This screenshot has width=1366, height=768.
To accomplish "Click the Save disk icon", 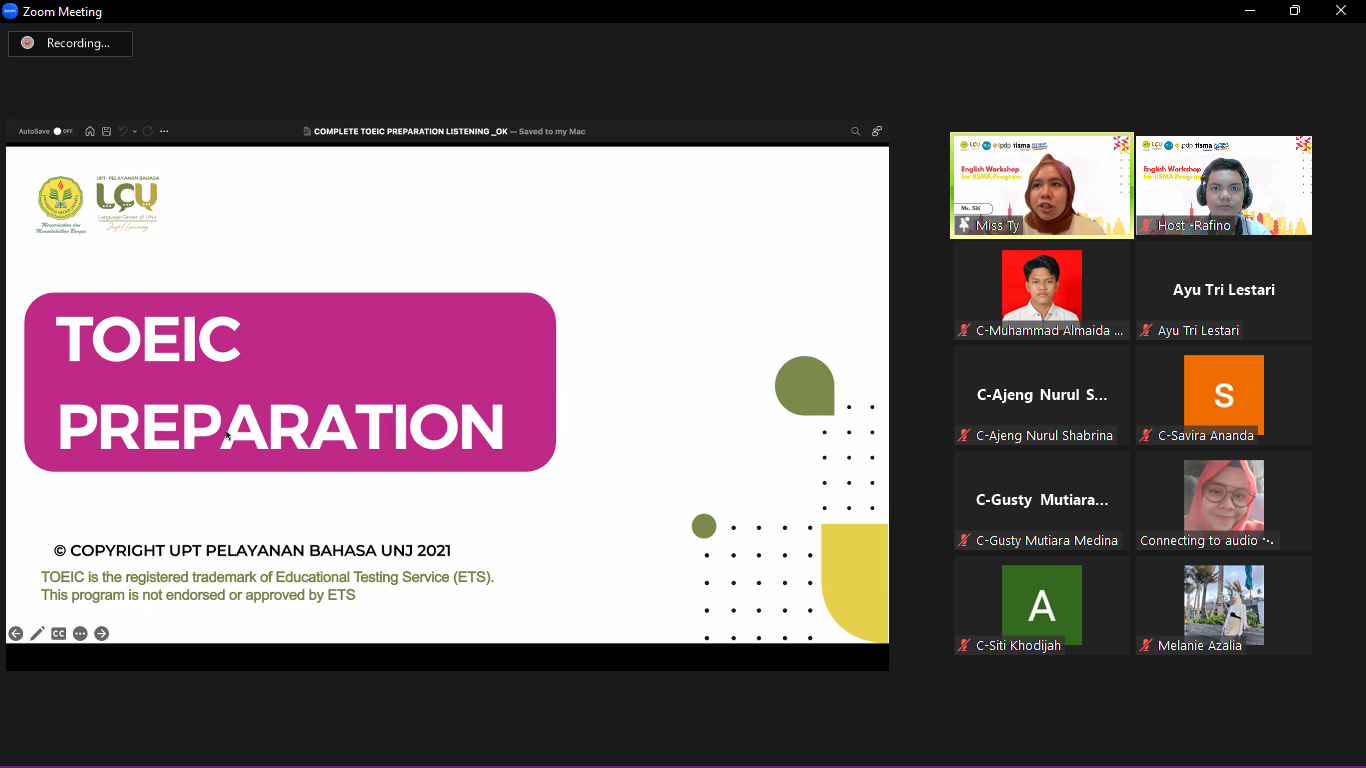I will [x=106, y=131].
